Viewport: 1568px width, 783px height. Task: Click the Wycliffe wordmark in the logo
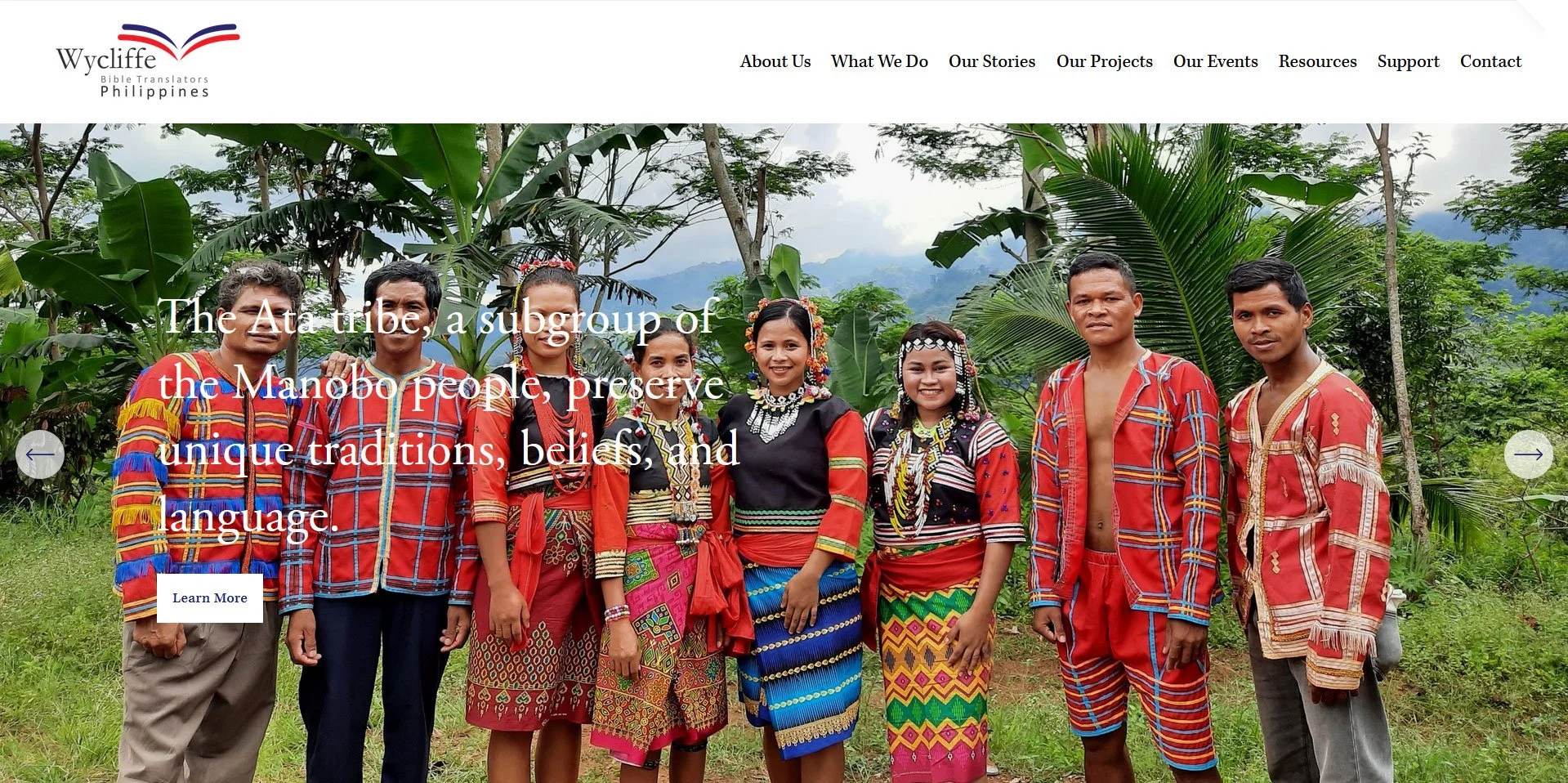pos(106,59)
